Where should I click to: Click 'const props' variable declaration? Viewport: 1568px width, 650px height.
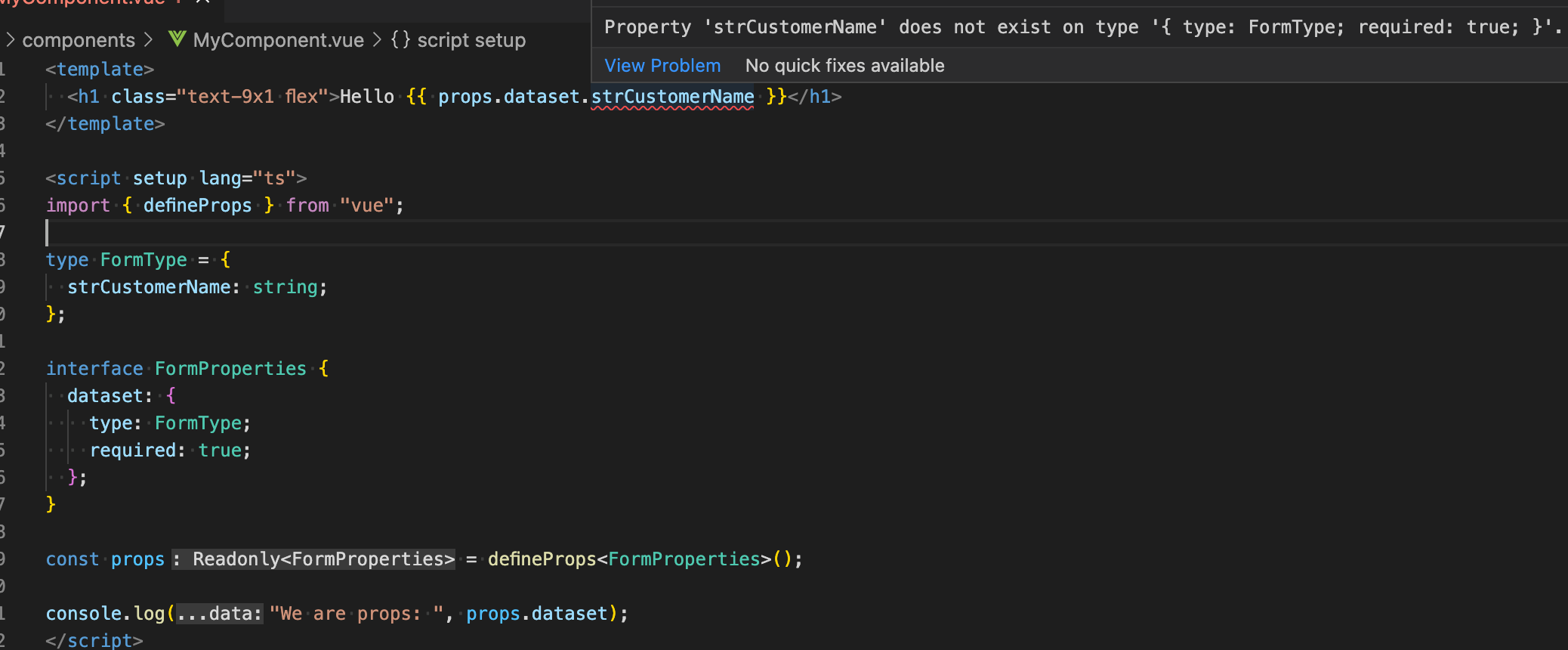(x=105, y=559)
